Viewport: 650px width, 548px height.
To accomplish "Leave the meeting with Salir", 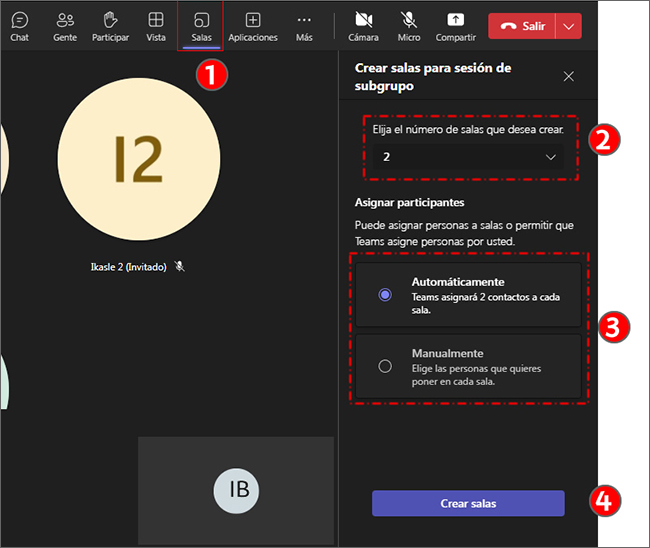I will coord(521,26).
